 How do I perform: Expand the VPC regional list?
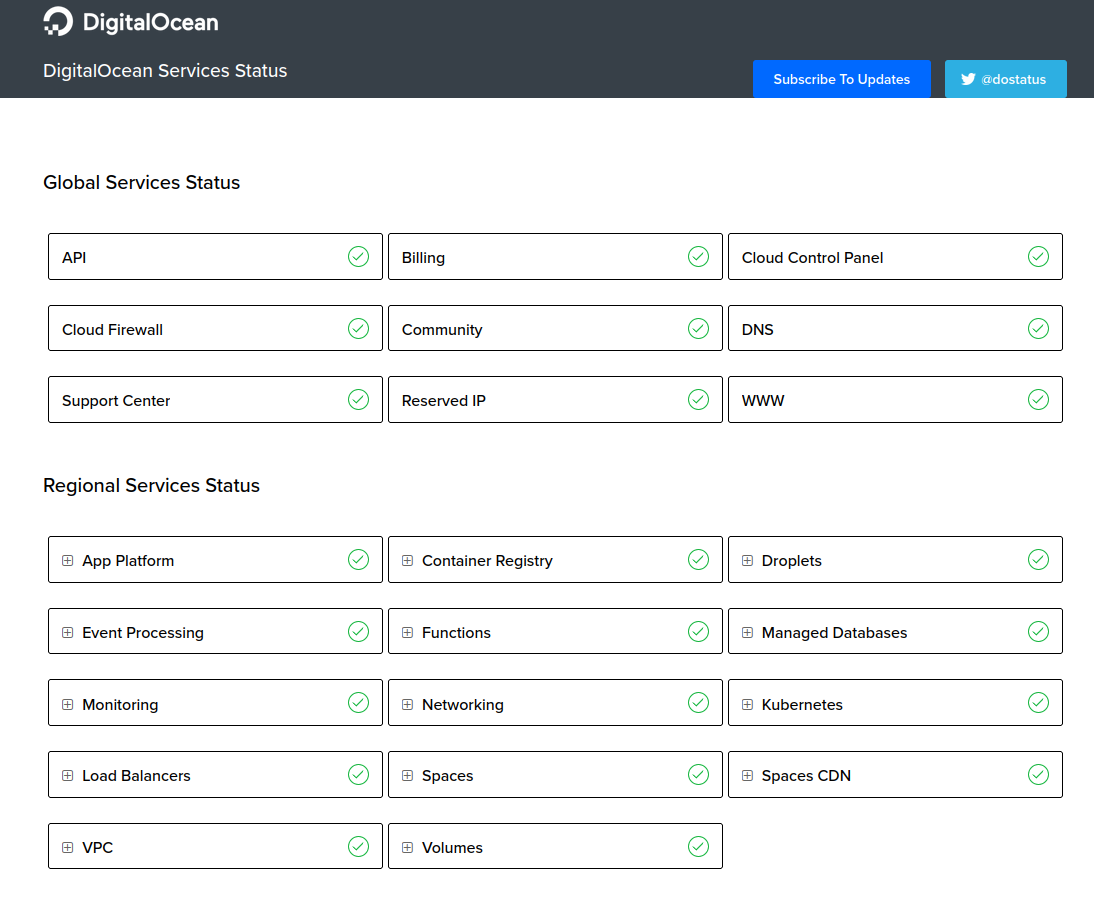pos(68,847)
